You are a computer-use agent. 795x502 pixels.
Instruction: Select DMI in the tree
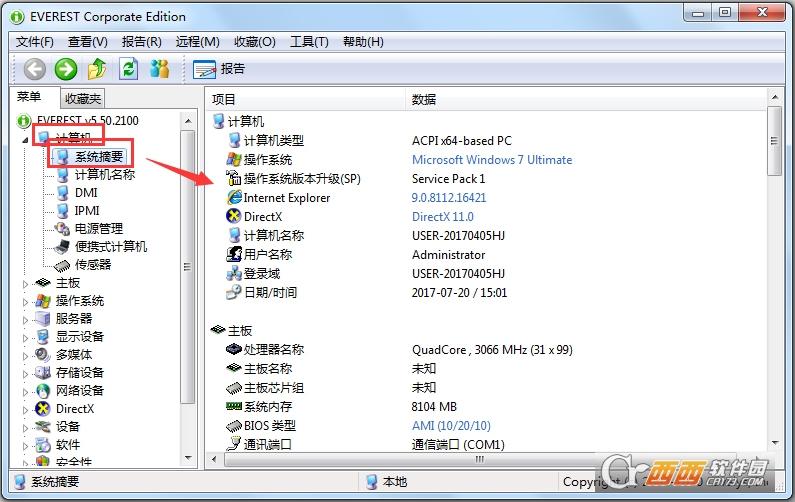pos(86,193)
